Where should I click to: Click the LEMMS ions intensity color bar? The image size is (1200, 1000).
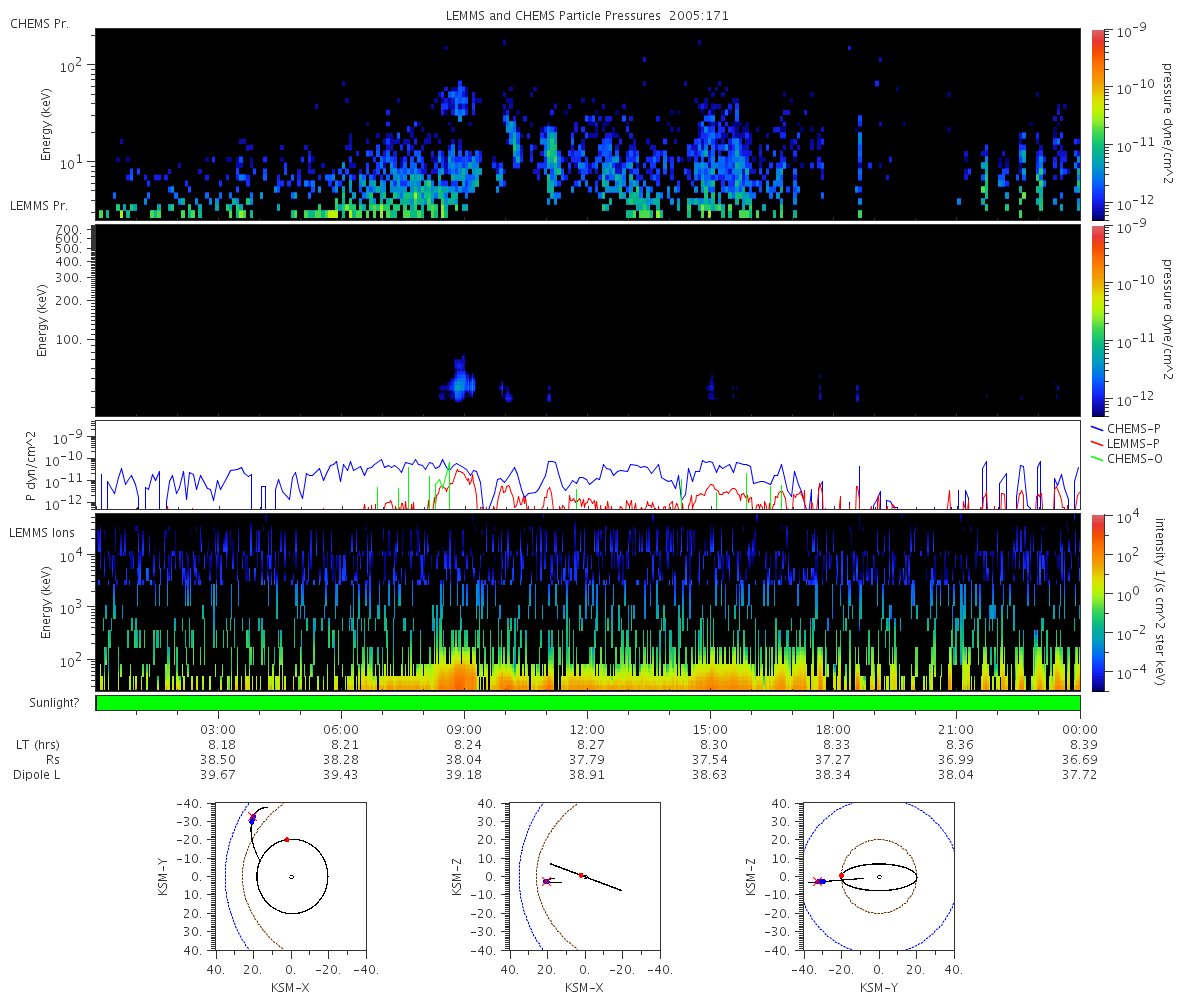1097,603
